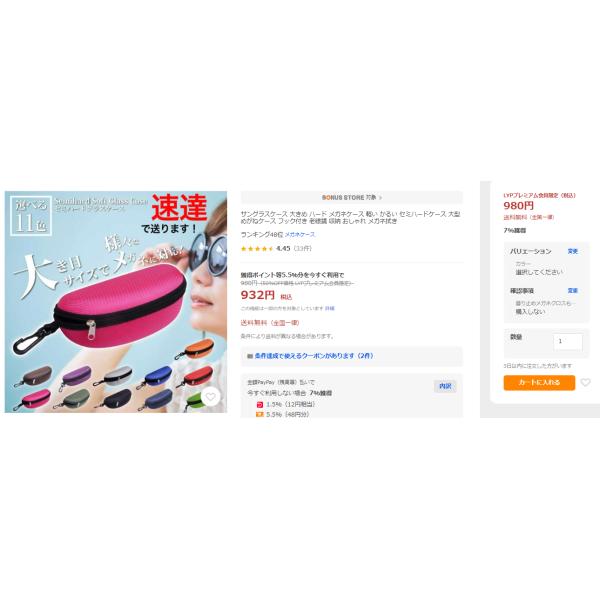600x600 pixels.
Task: Click the 送料無料（全国一律）shipping link
Action: tap(270, 323)
